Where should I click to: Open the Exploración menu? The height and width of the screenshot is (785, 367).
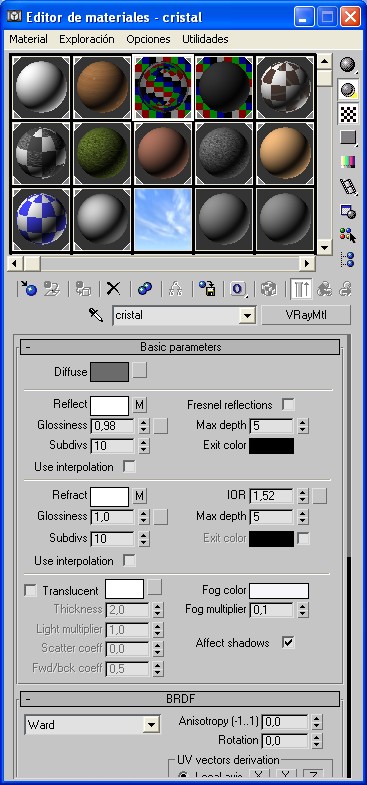tap(87, 39)
